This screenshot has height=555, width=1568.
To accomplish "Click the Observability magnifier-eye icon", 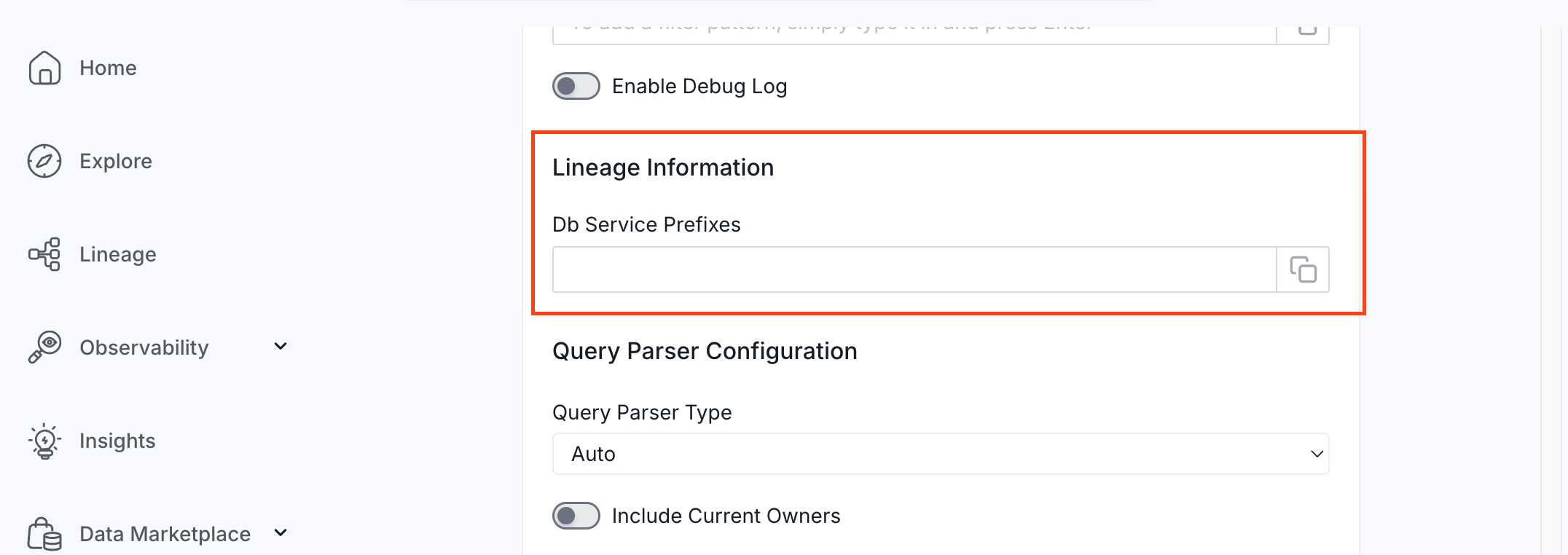I will [44, 347].
